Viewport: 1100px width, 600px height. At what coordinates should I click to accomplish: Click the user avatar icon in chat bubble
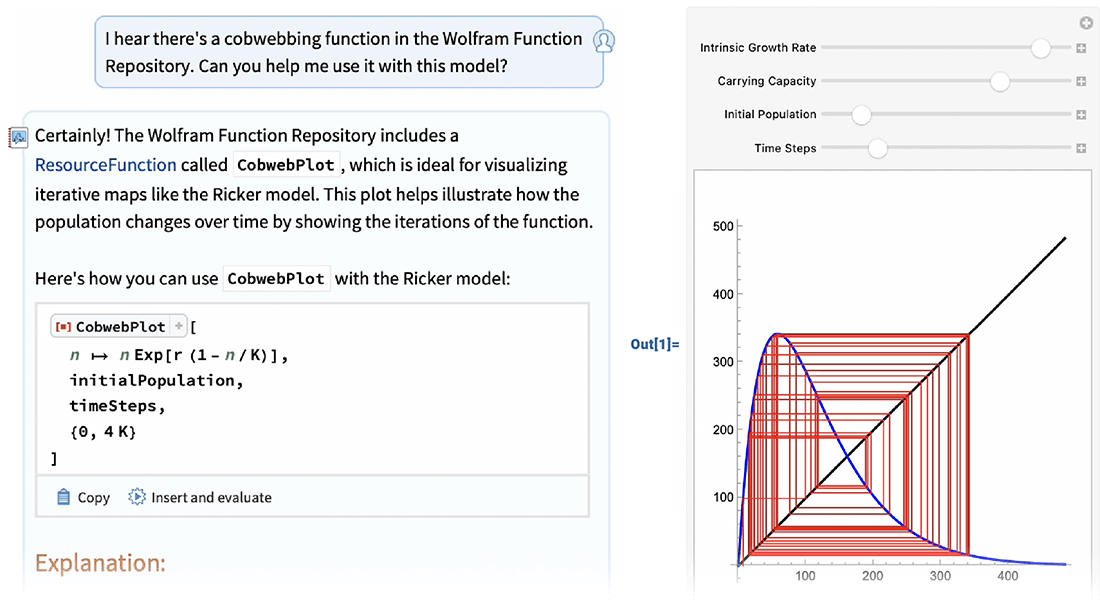[x=603, y=41]
